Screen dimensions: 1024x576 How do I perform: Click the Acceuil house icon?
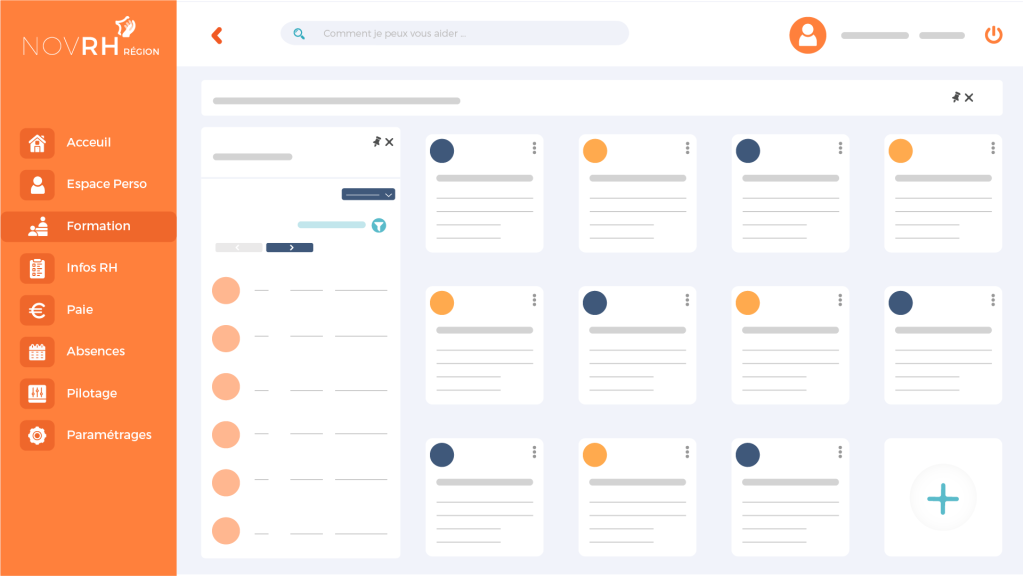pos(37,143)
